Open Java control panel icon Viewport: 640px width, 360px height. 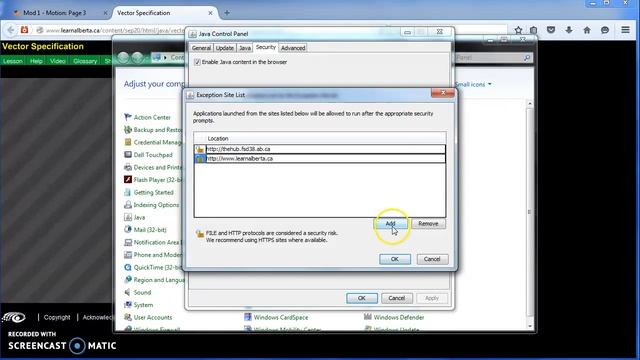tap(128, 217)
